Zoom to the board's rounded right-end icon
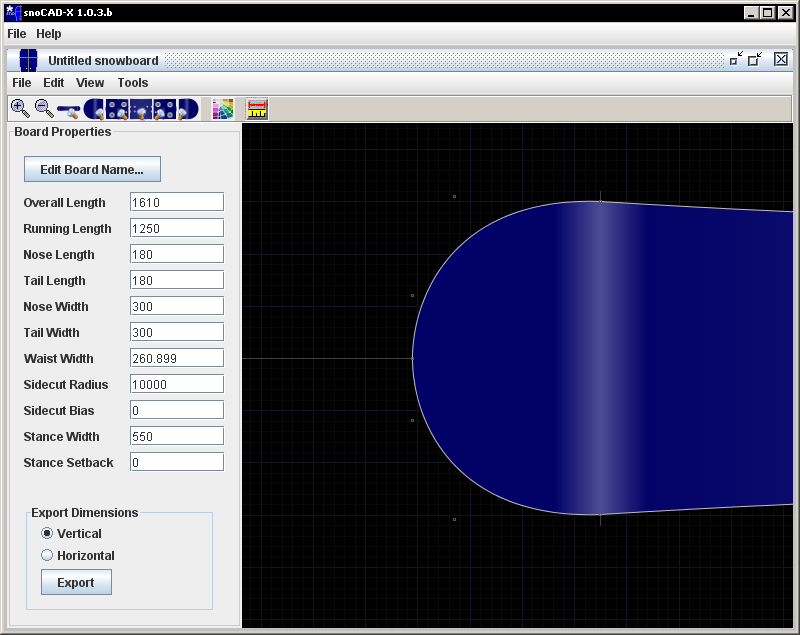This screenshot has width=800, height=635. (189, 109)
